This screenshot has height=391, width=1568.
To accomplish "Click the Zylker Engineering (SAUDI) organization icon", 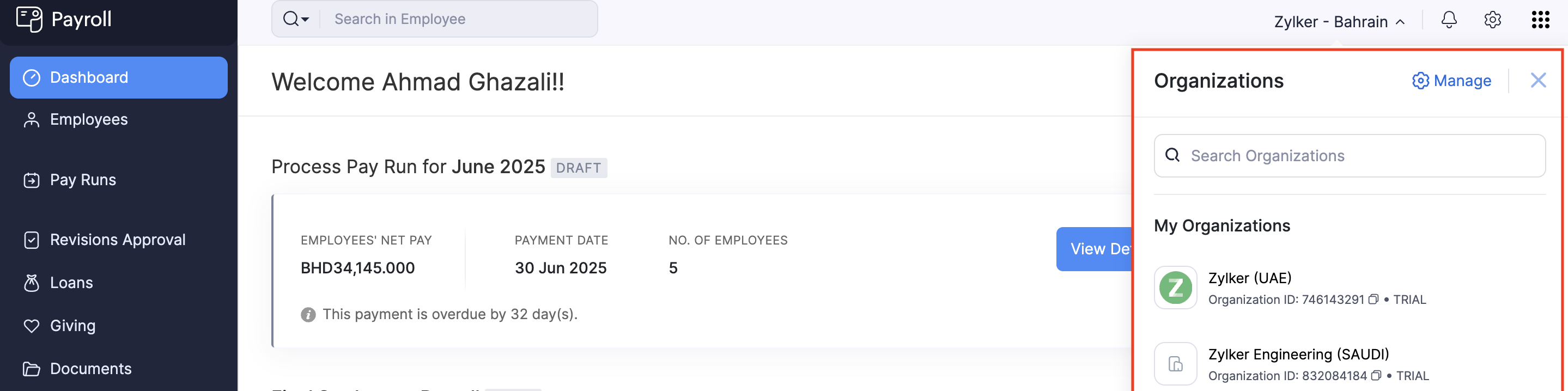I will click(1175, 364).
